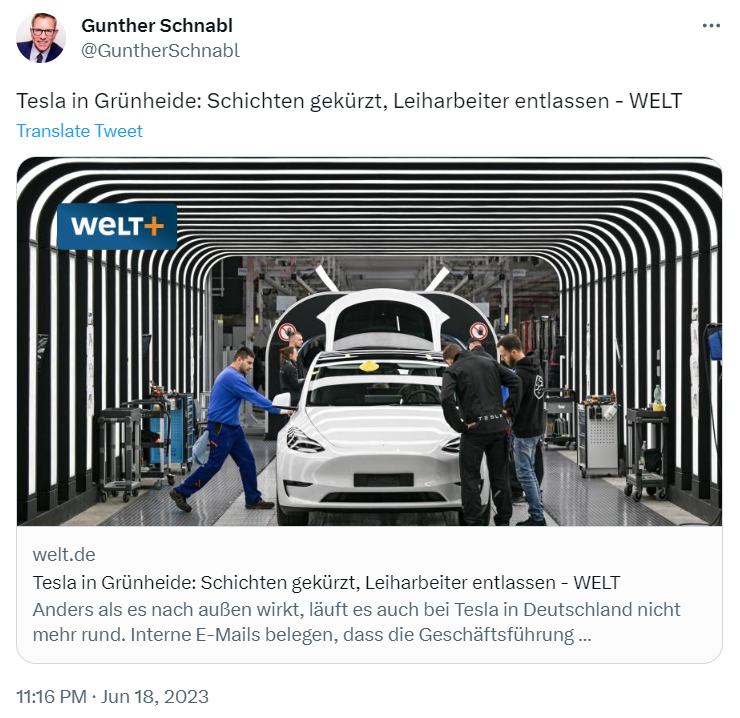Click the right red prohibition sign in photo
The image size is (740, 718).
pyautogui.click(x=478, y=331)
